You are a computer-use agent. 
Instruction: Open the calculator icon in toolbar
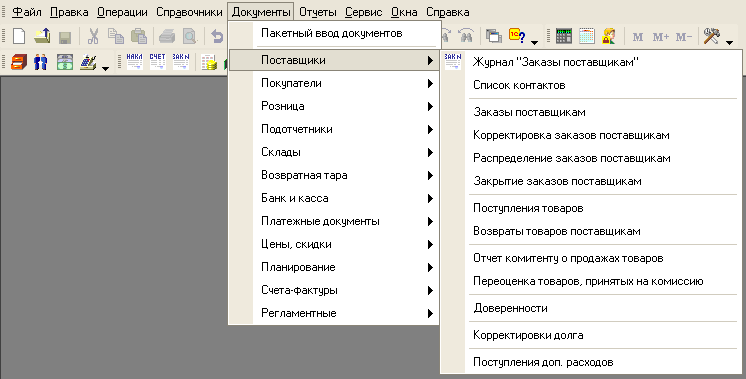pos(564,37)
